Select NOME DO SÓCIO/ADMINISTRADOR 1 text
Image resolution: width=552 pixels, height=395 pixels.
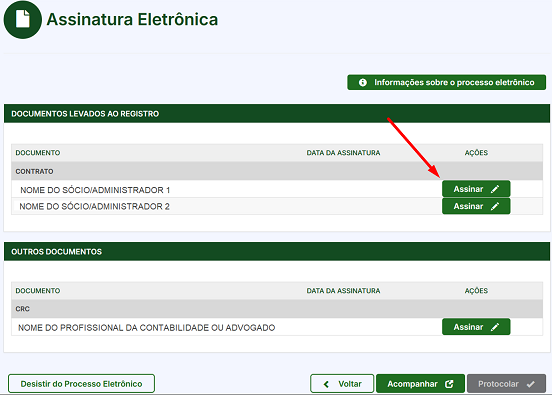(x=95, y=190)
